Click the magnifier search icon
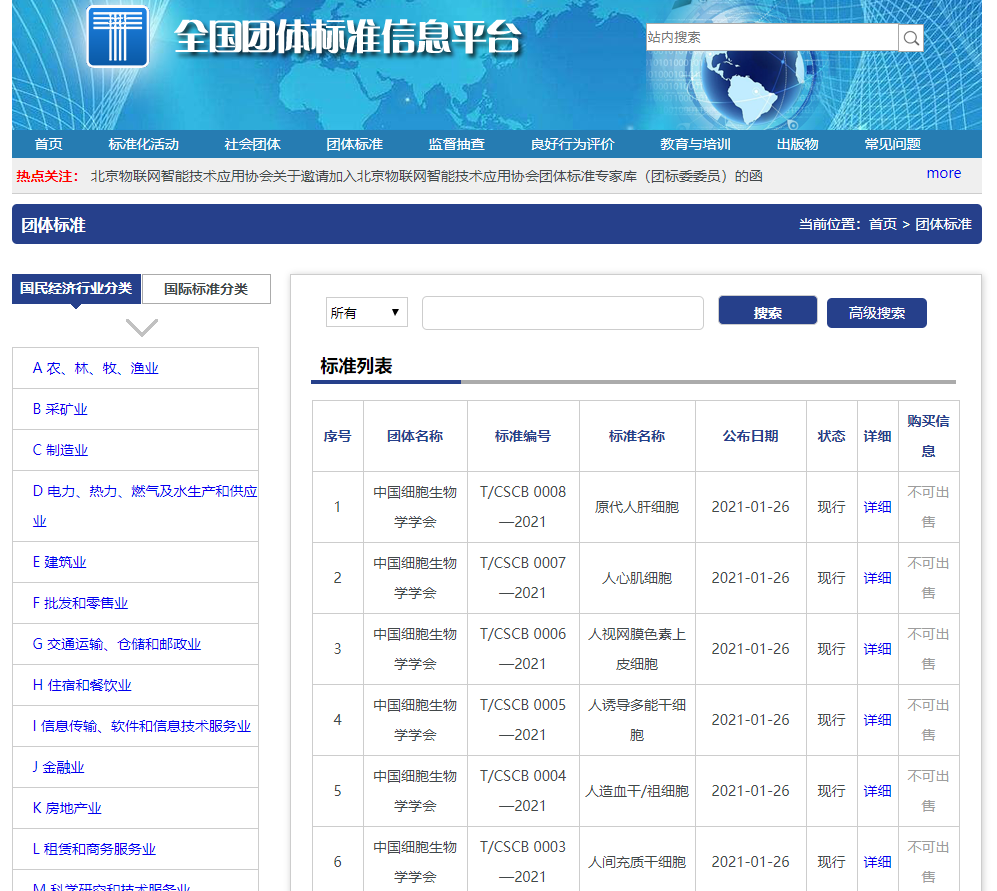Image resolution: width=997 pixels, height=891 pixels. pos(910,37)
